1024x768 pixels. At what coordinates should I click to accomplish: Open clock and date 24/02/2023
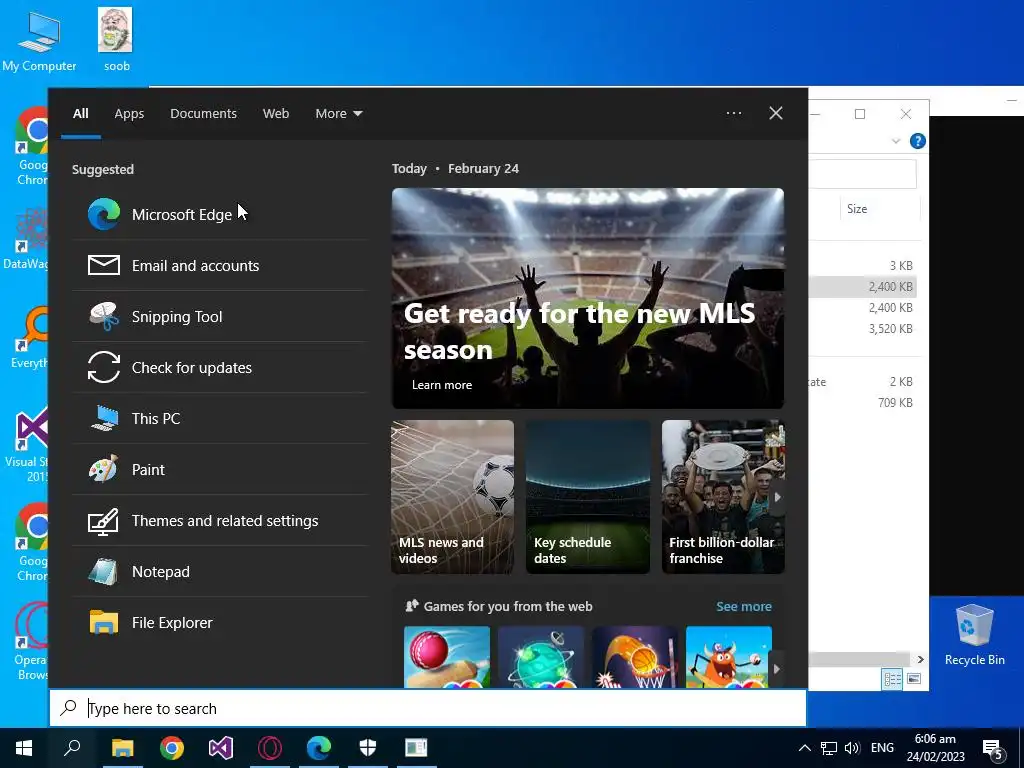(x=935, y=748)
